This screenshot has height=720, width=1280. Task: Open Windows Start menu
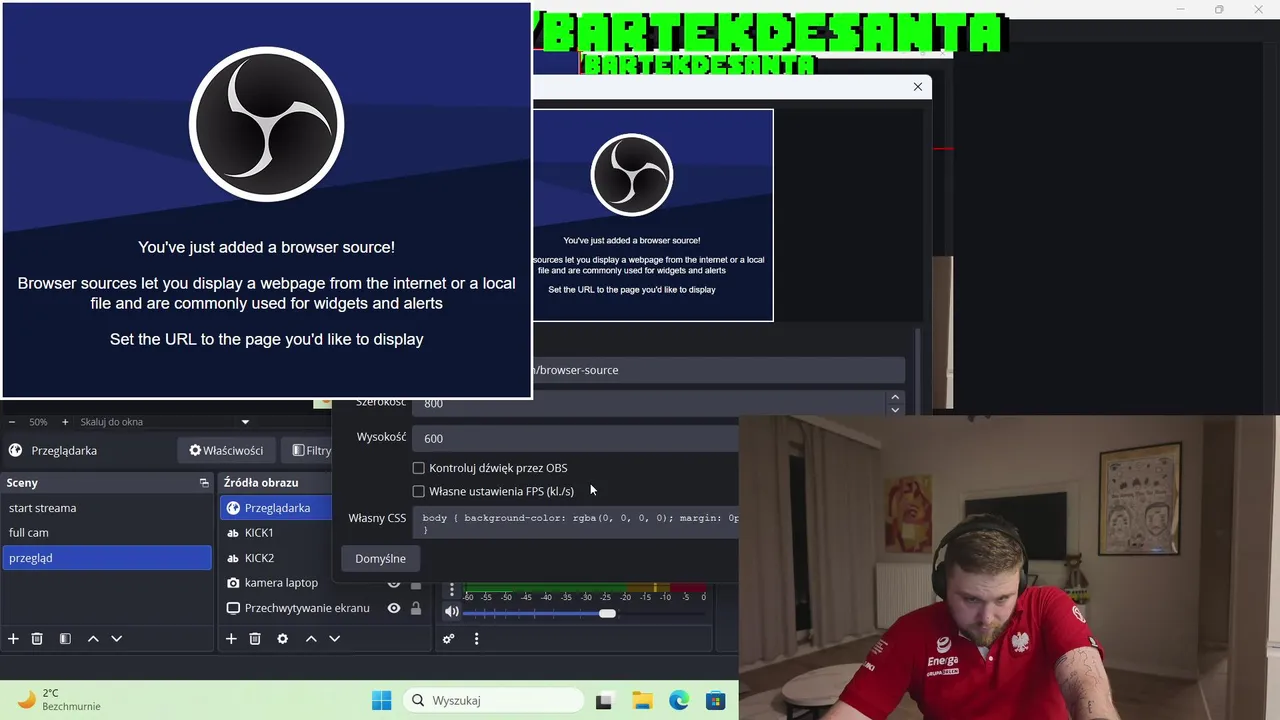(382, 701)
